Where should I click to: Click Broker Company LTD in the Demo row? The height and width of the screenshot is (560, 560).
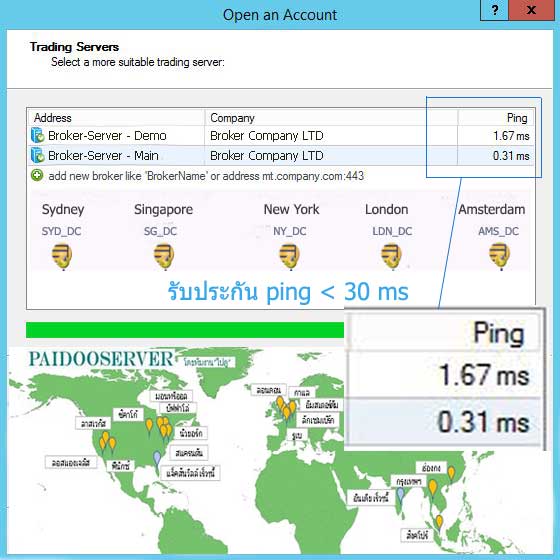(x=266, y=136)
